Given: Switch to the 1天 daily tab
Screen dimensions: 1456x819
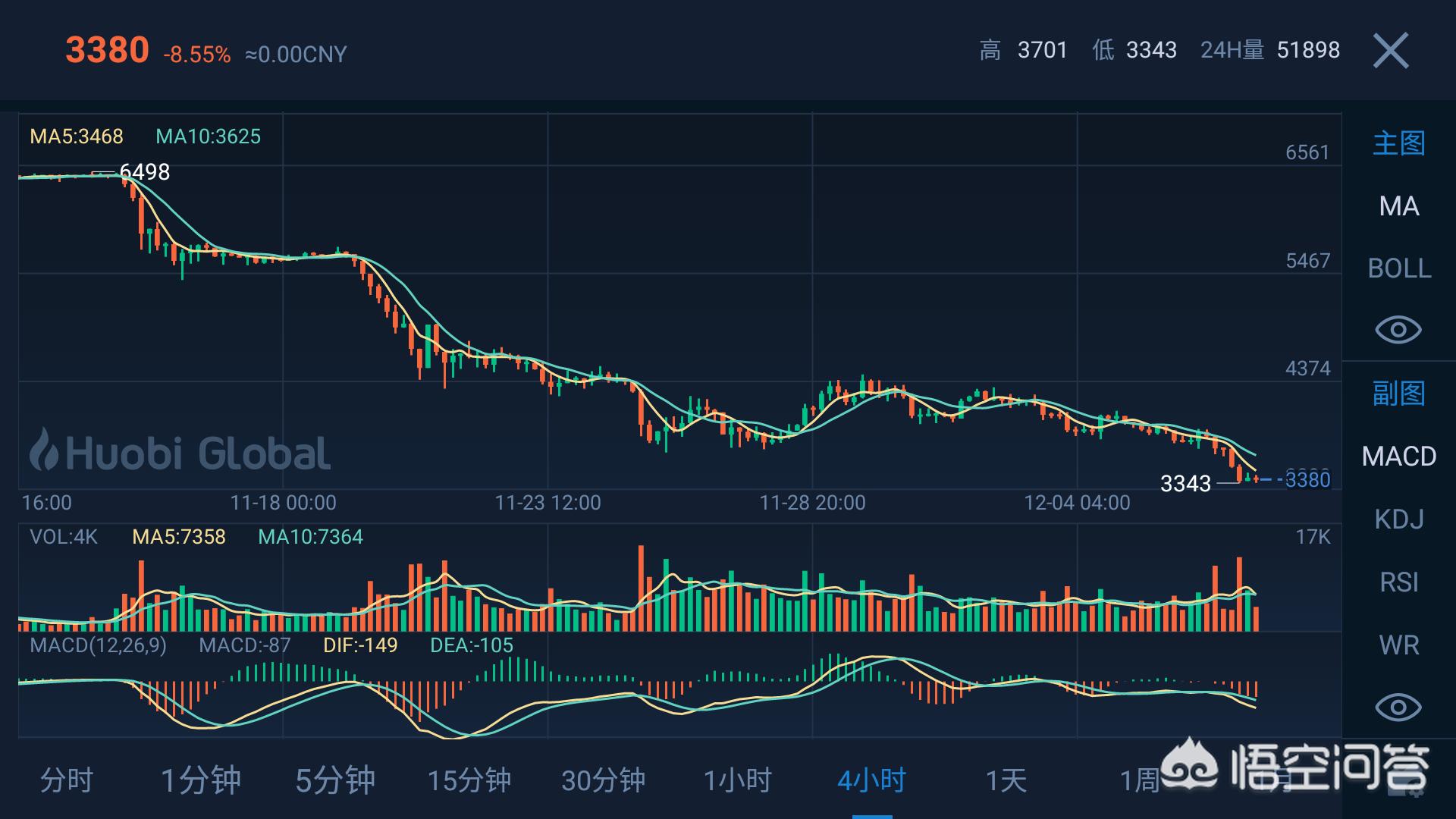Looking at the screenshot, I should [x=1006, y=780].
